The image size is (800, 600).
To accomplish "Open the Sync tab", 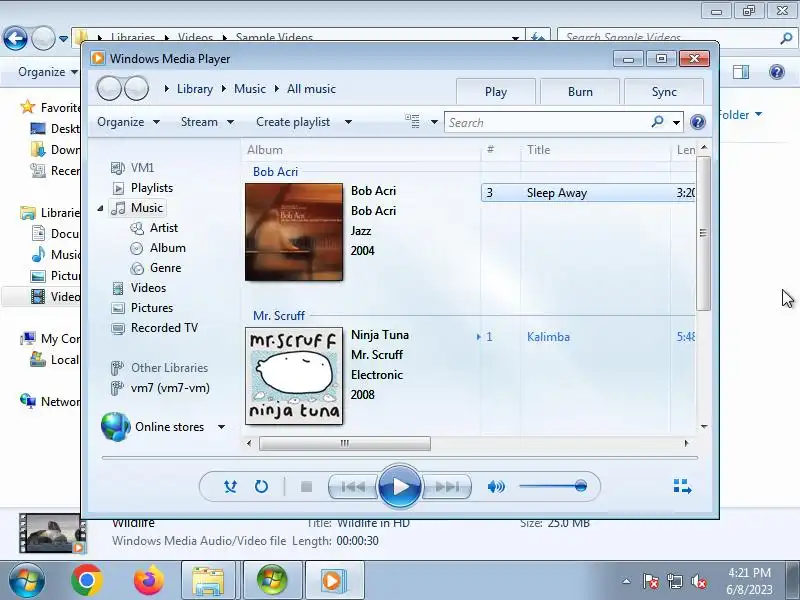I will click(664, 92).
